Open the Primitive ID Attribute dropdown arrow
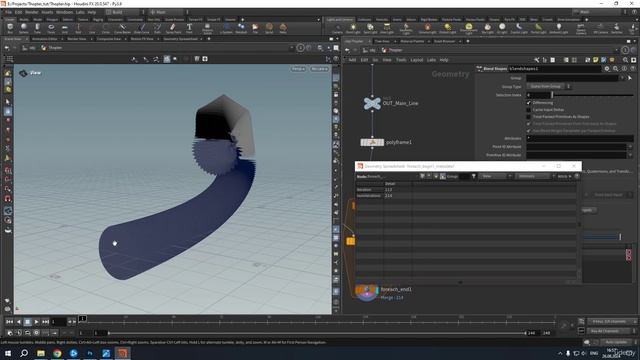The width and height of the screenshot is (640, 360). click(x=630, y=155)
